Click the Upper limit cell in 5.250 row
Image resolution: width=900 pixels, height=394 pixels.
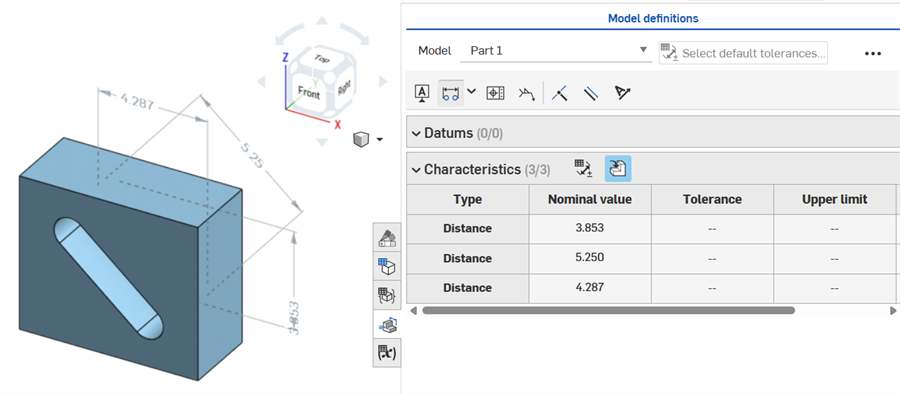point(835,258)
